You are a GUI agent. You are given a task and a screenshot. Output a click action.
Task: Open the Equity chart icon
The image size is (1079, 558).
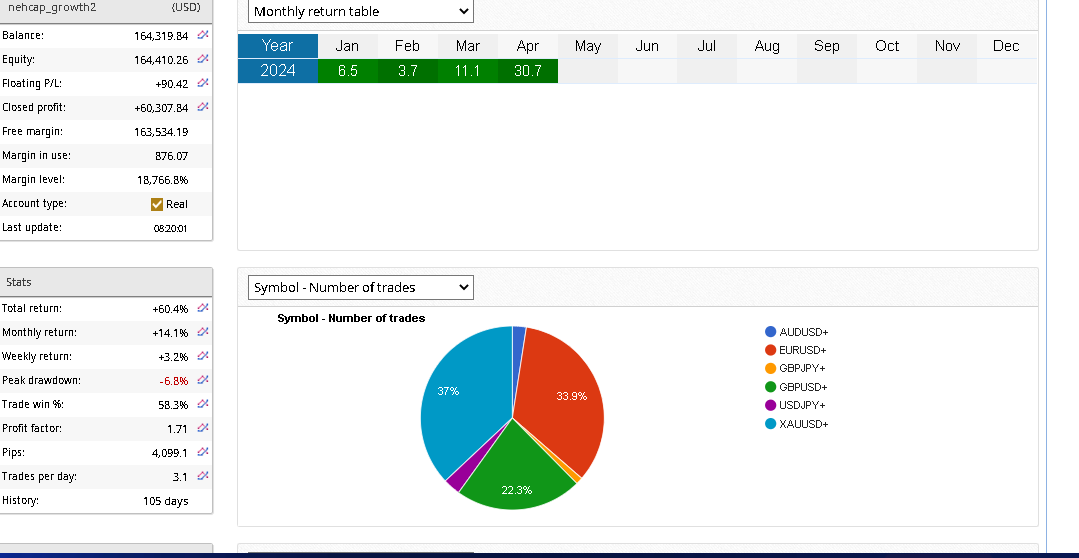point(203,59)
